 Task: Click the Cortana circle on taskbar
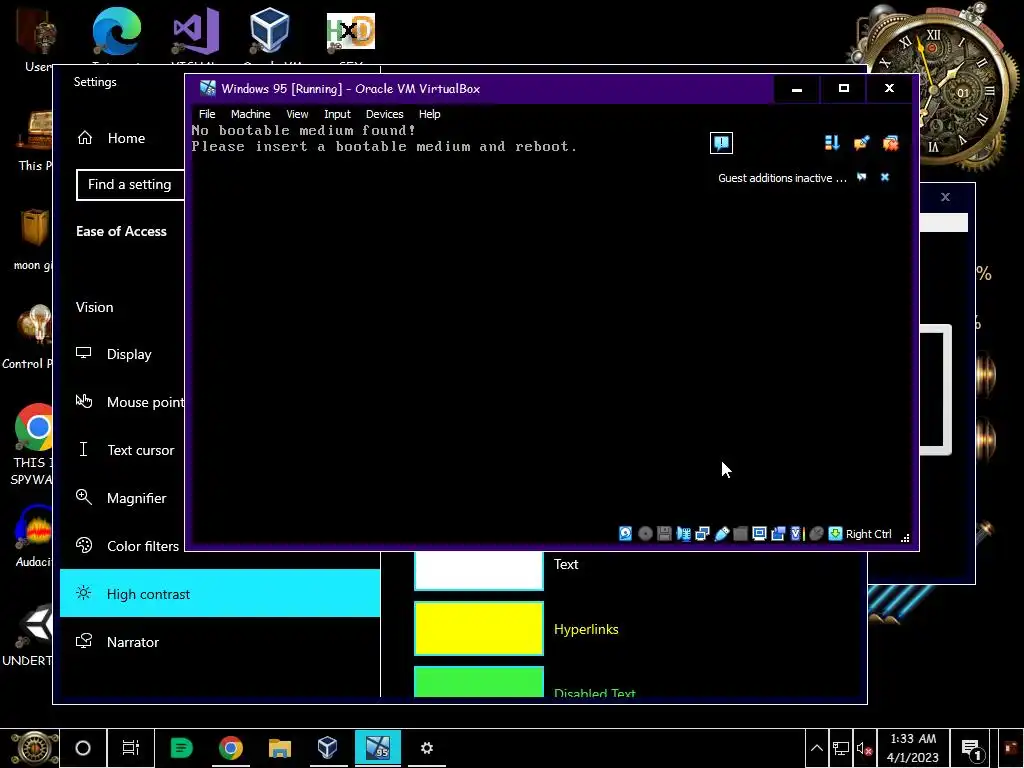[x=83, y=748]
